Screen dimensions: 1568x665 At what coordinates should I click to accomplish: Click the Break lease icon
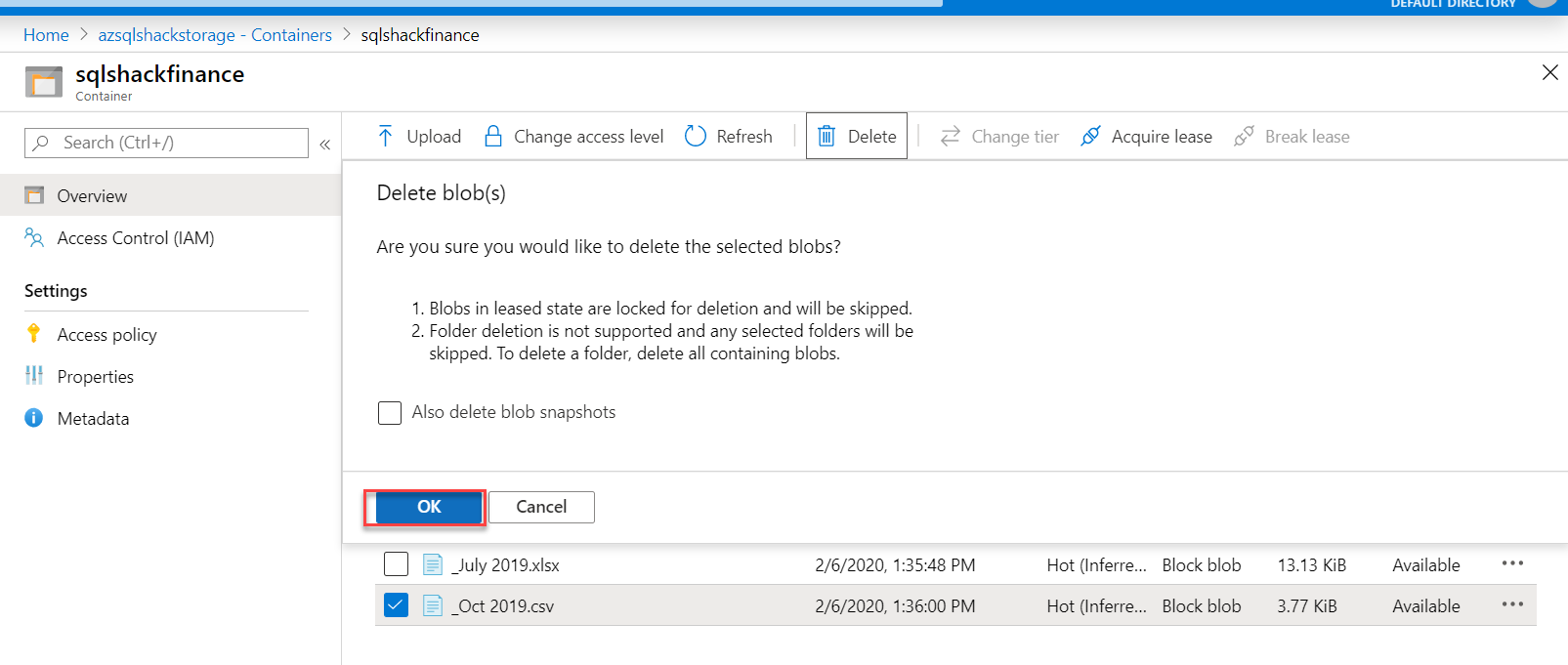tap(1244, 136)
